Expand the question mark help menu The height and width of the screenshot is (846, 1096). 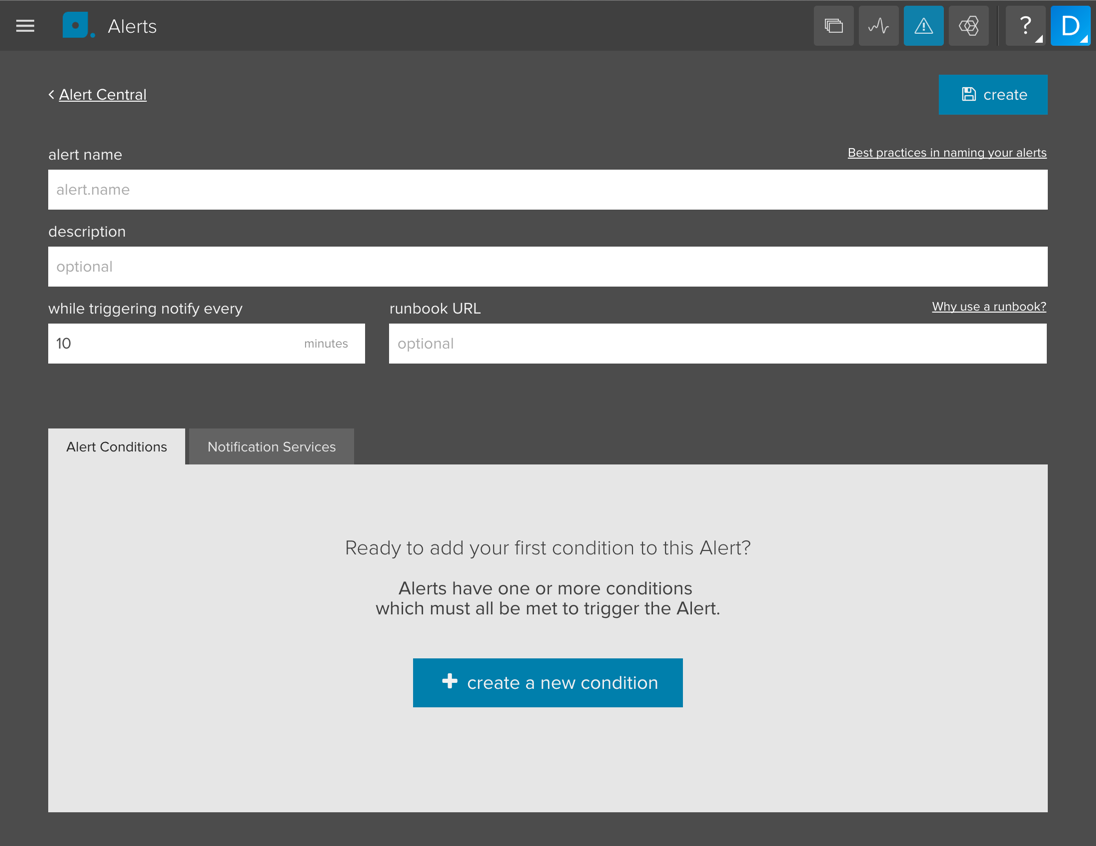[x=1025, y=26]
